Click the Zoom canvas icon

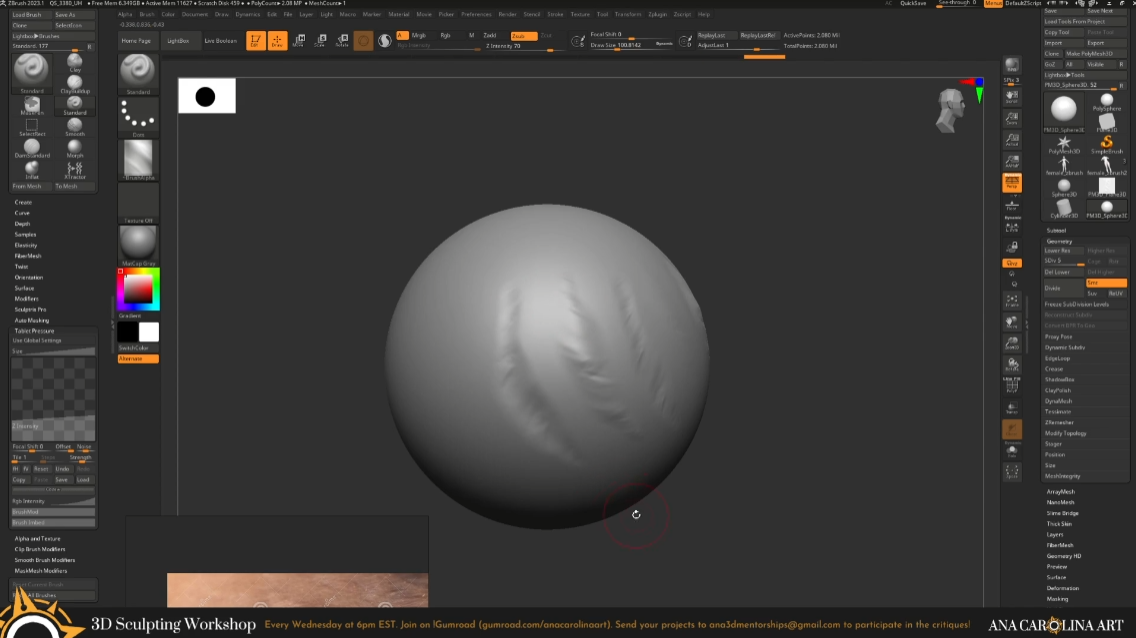coord(1012,118)
